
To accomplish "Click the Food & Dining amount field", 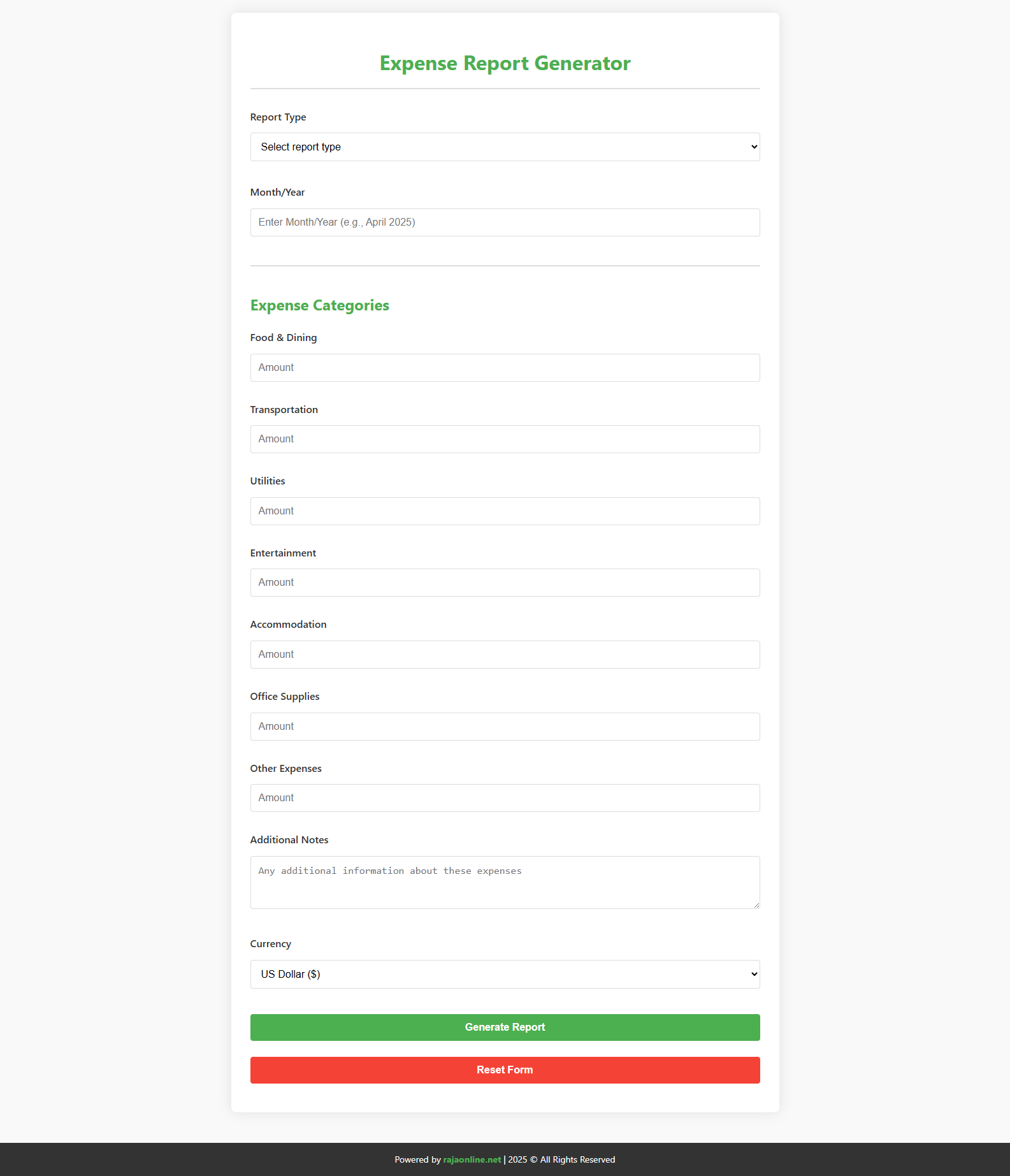I will tap(504, 368).
